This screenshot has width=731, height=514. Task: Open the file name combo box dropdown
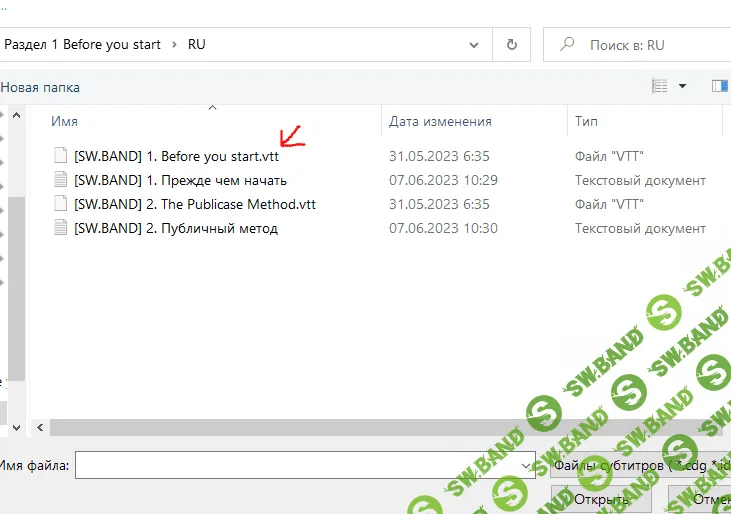528,466
